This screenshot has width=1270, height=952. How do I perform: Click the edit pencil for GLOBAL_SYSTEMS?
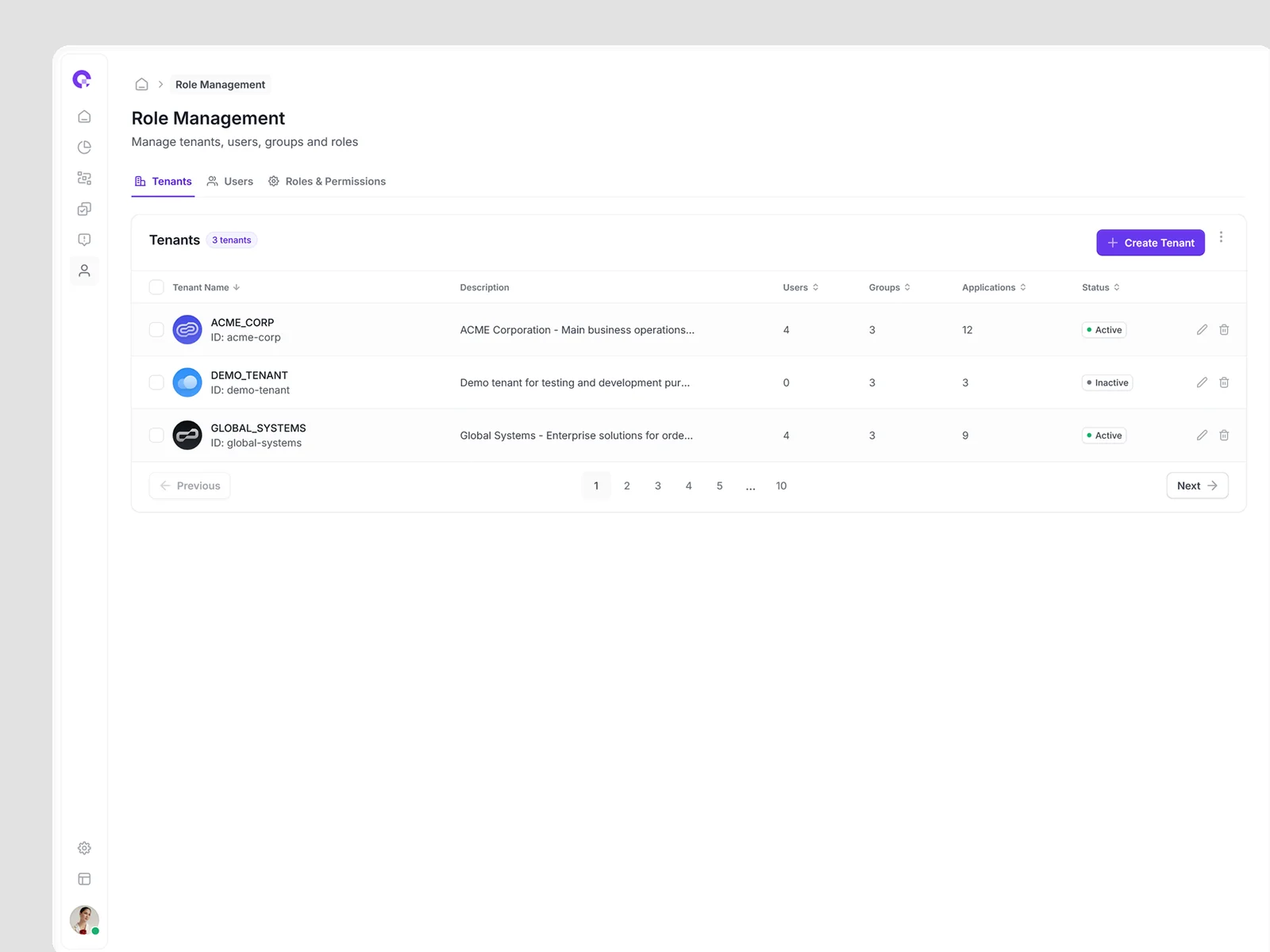coord(1202,436)
